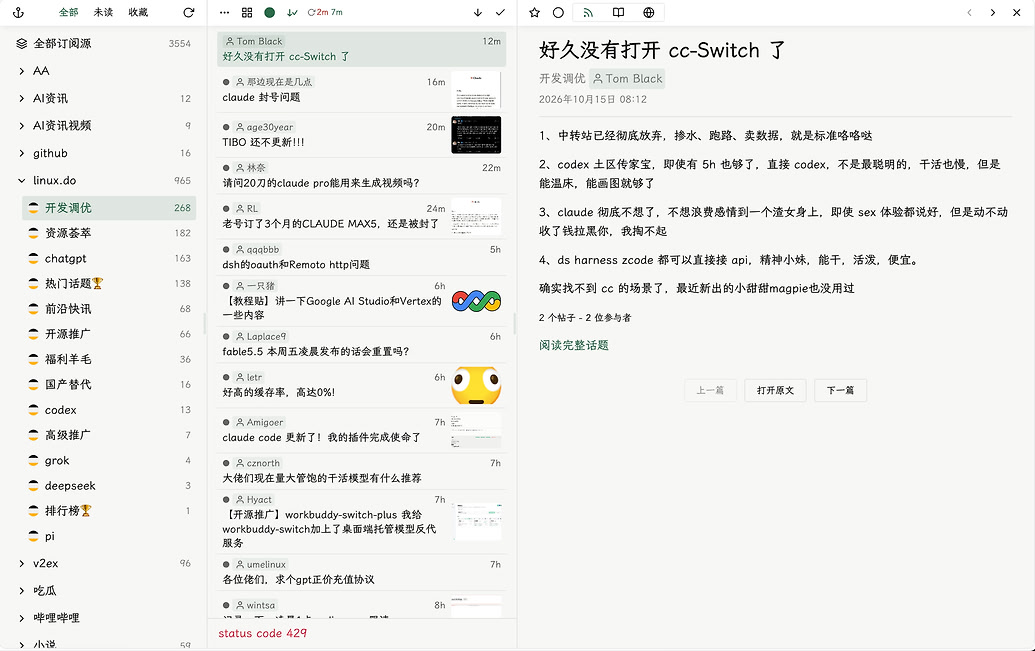Open the 资源荟萃 feed
Image resolution: width=1035 pixels, height=651 pixels.
(109, 233)
